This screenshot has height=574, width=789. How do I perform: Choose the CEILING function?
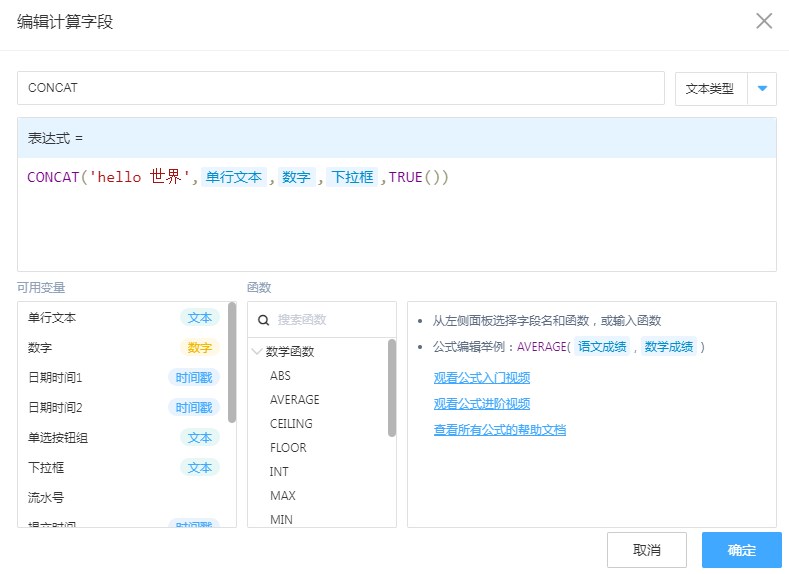coord(291,424)
